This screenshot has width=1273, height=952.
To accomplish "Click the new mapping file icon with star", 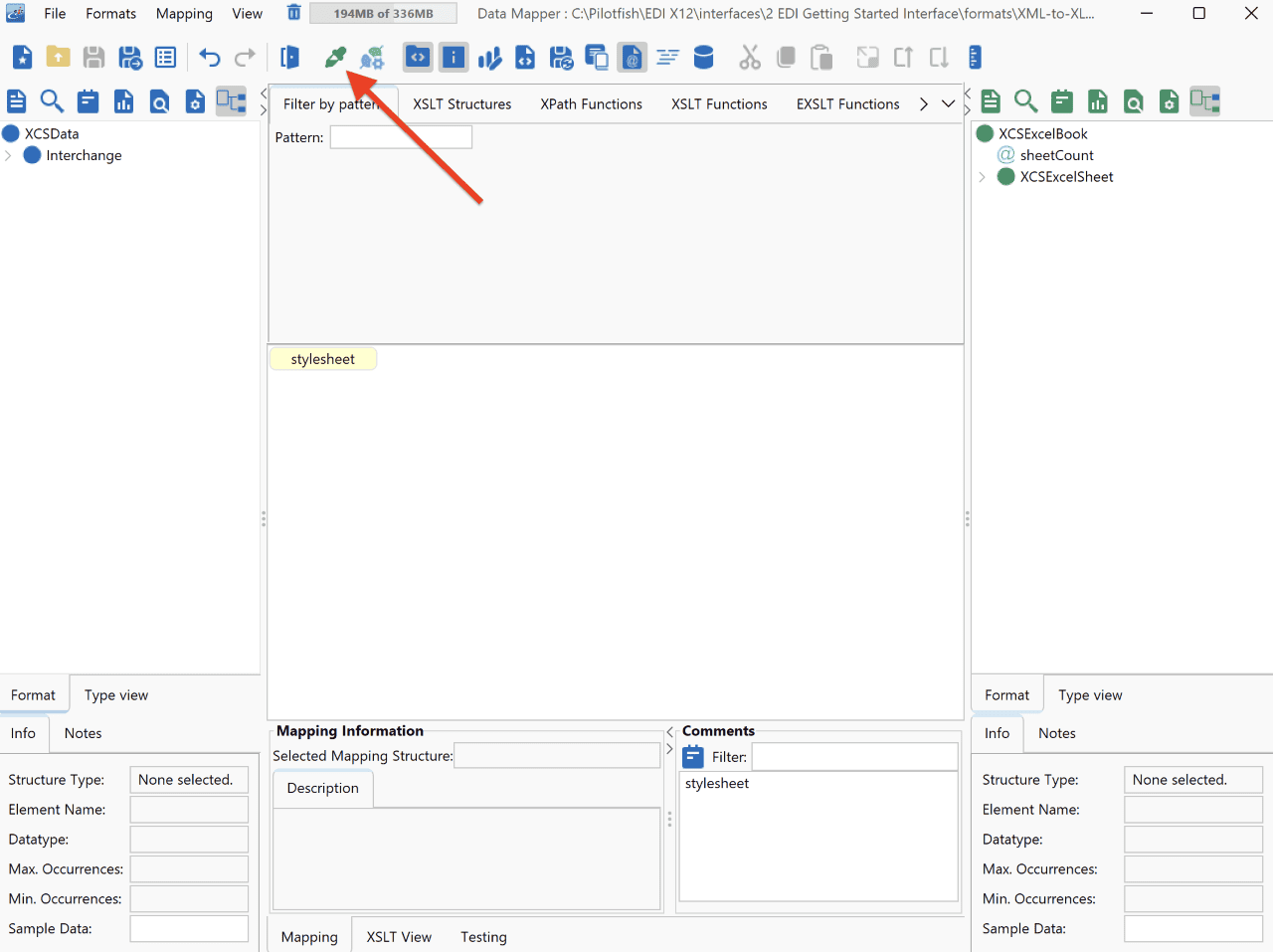I will click(23, 58).
